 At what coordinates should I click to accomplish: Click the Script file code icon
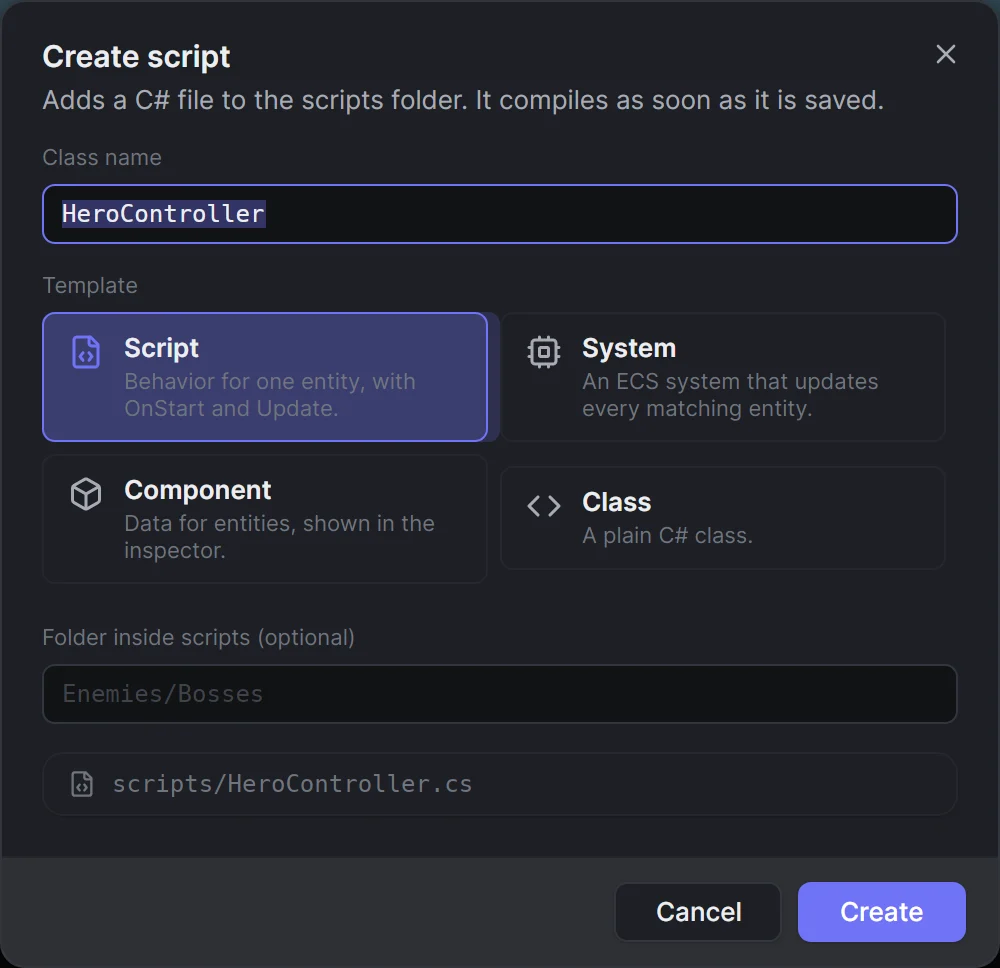tap(86, 352)
